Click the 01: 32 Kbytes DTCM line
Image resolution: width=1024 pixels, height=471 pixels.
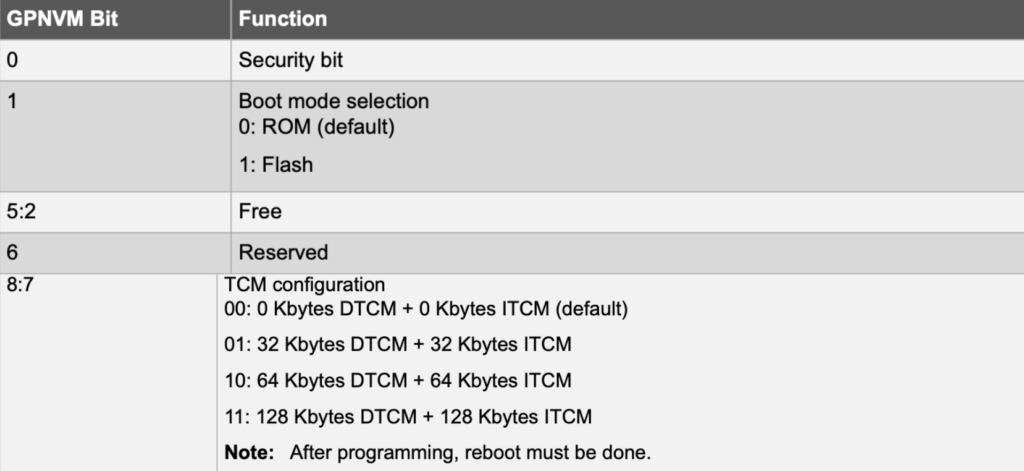point(398,346)
